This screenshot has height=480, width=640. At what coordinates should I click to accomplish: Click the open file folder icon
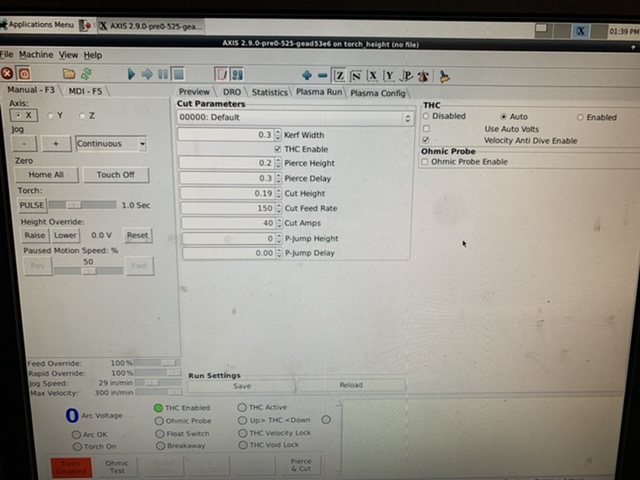69,73
